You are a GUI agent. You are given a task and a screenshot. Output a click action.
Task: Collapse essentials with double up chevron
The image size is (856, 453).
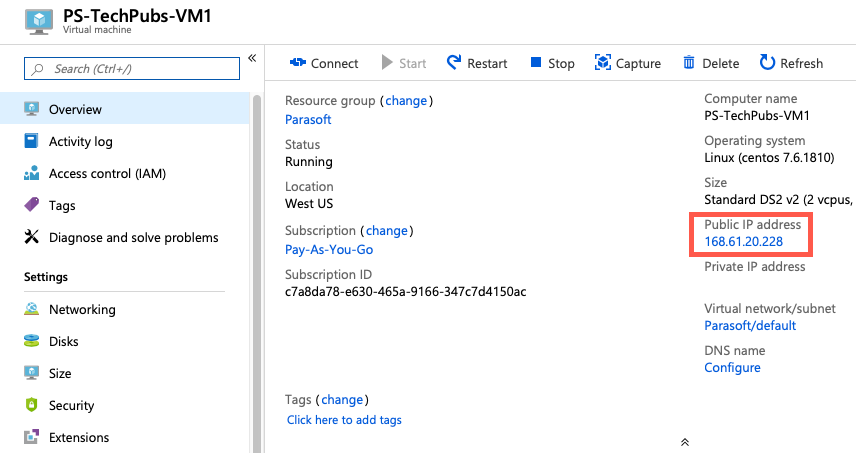pyautogui.click(x=685, y=442)
